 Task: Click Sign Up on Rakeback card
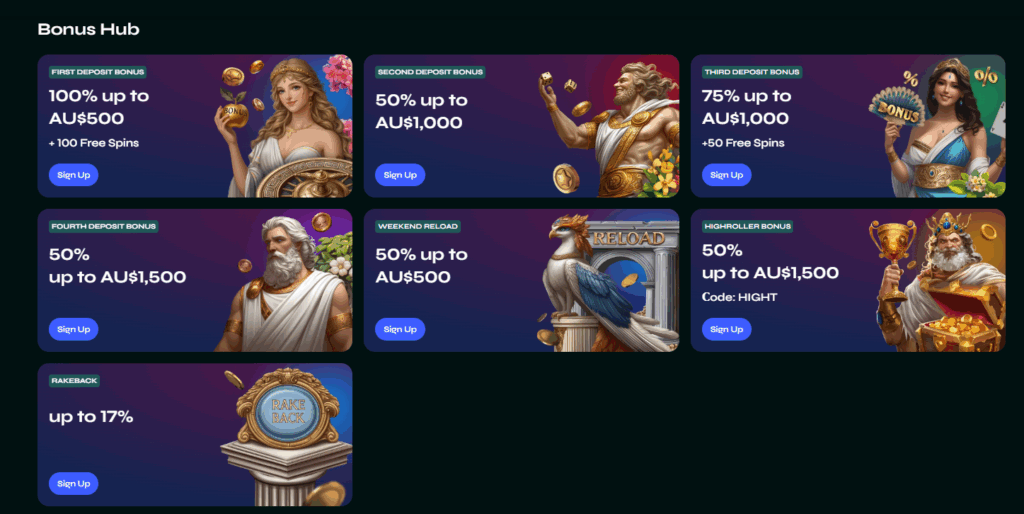[73, 483]
